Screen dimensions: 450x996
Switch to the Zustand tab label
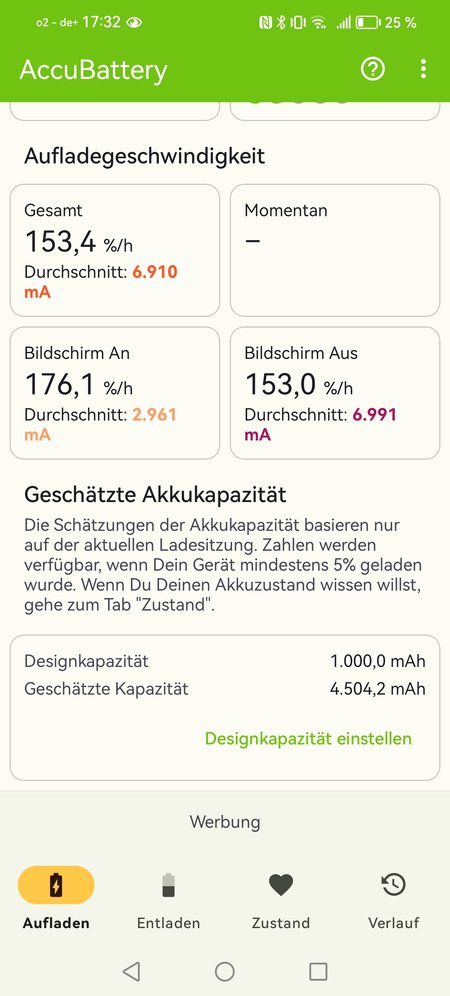pos(281,923)
